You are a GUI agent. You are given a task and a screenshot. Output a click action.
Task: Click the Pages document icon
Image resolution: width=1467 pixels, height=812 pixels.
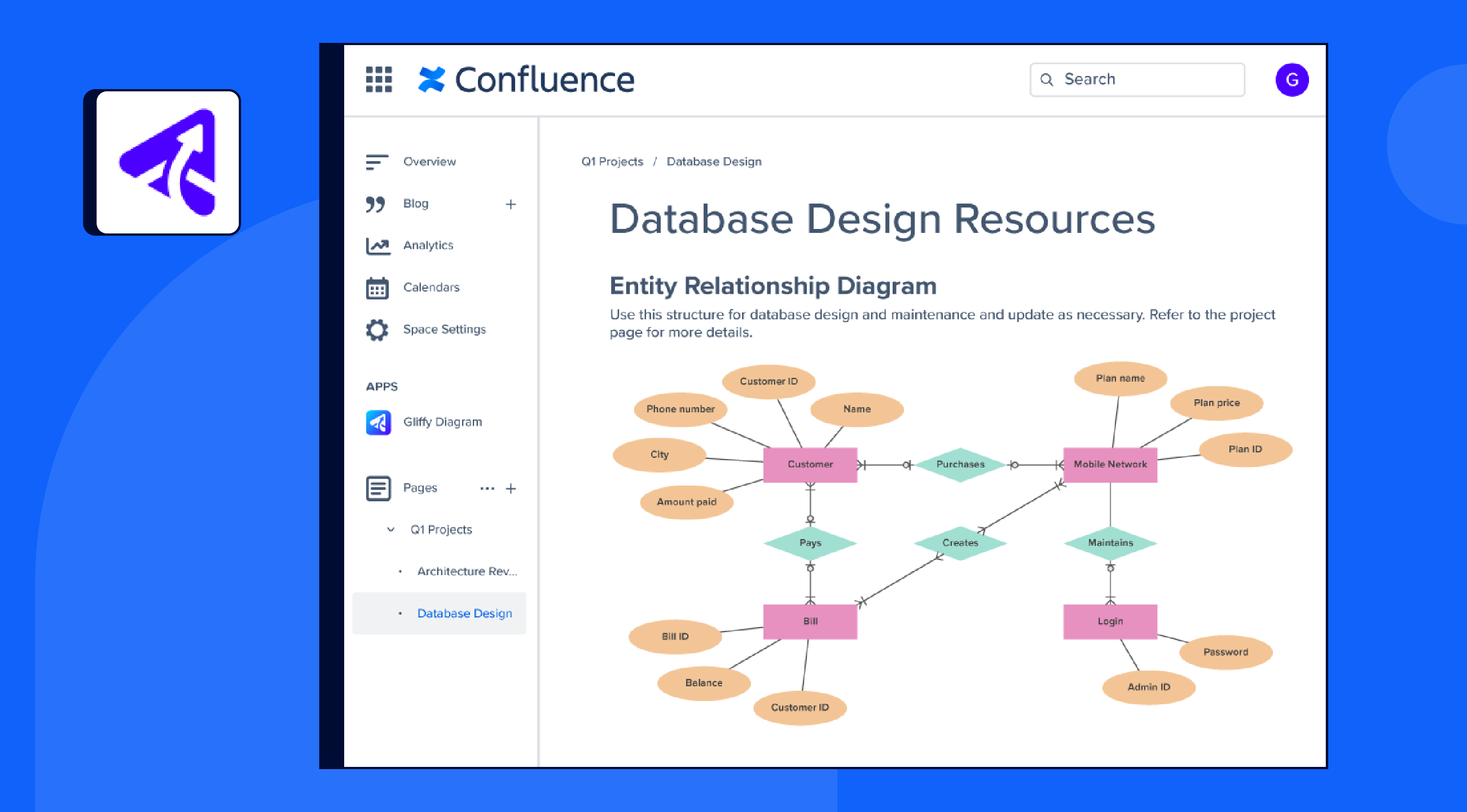[x=378, y=488]
